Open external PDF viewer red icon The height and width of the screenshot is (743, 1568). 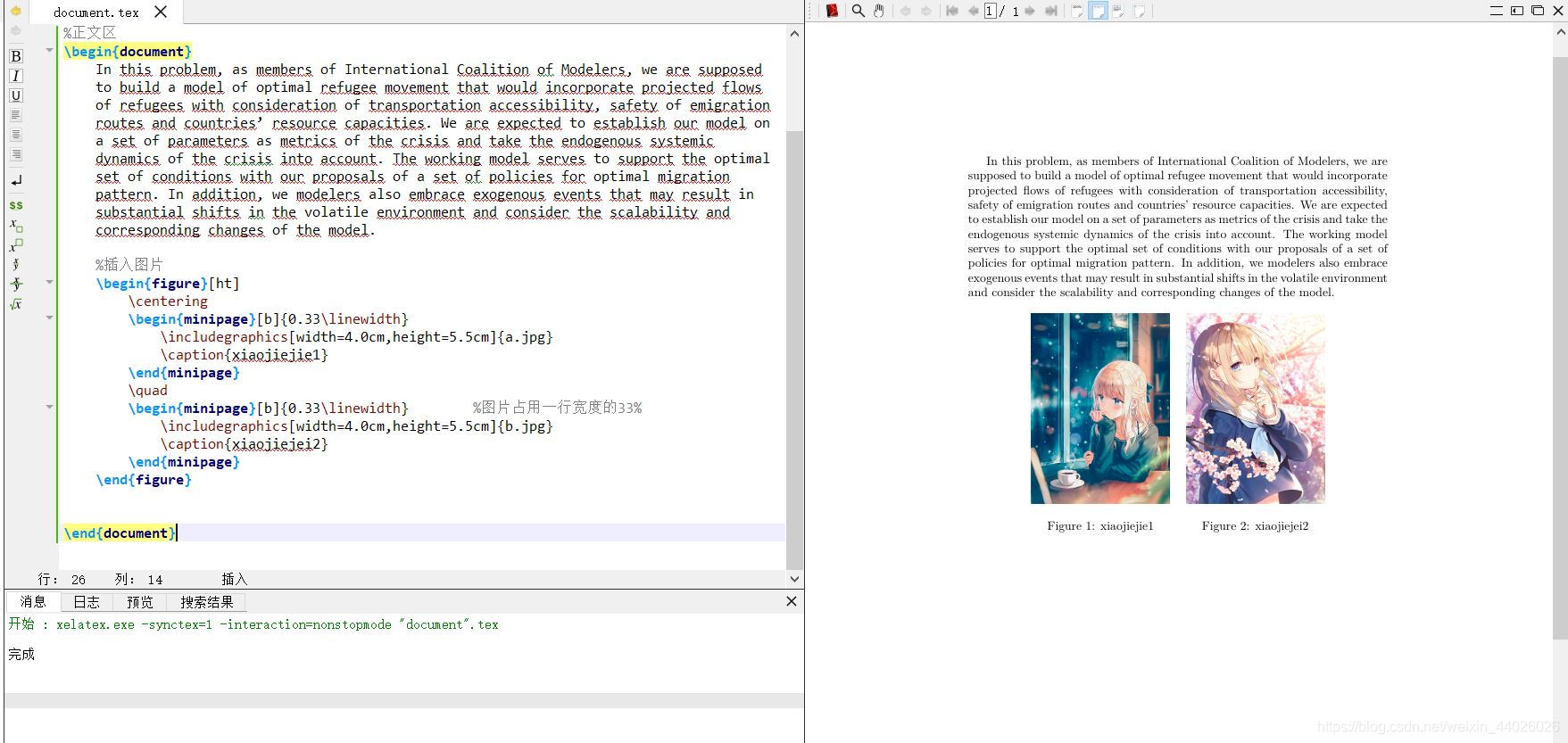pyautogui.click(x=833, y=11)
